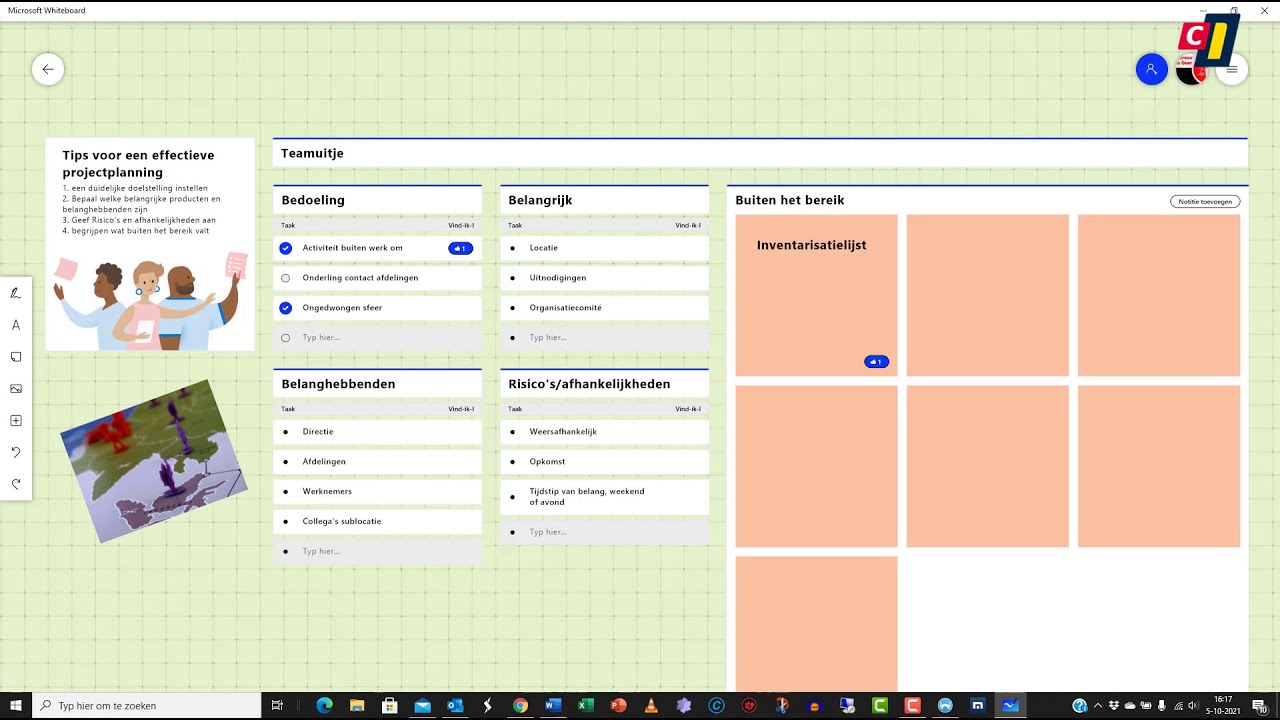The image size is (1280, 720).
Task: Select the Locatie list item
Action: pos(604,248)
